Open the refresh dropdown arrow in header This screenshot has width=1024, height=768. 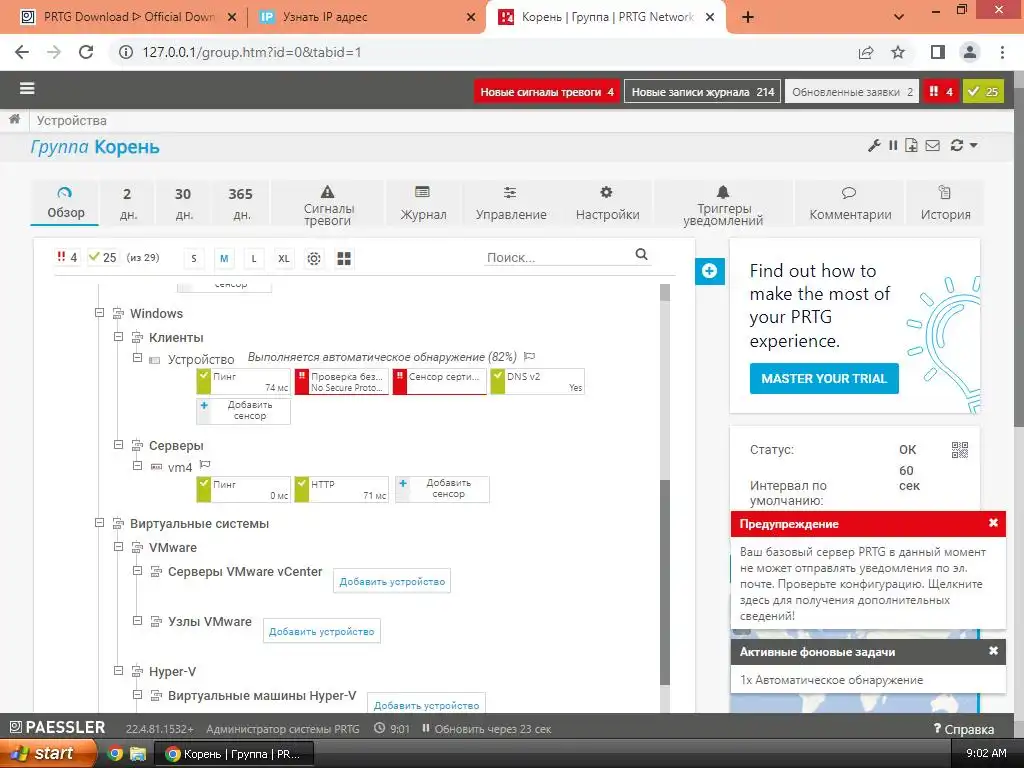[974, 146]
